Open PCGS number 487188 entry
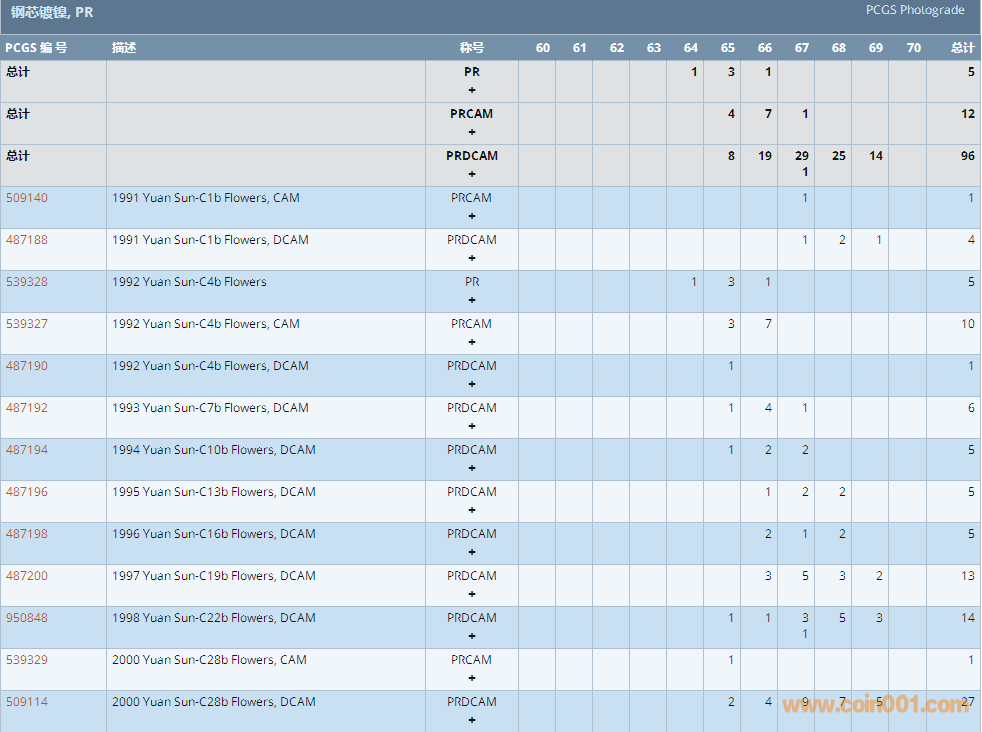The height and width of the screenshot is (732, 982). coord(27,240)
